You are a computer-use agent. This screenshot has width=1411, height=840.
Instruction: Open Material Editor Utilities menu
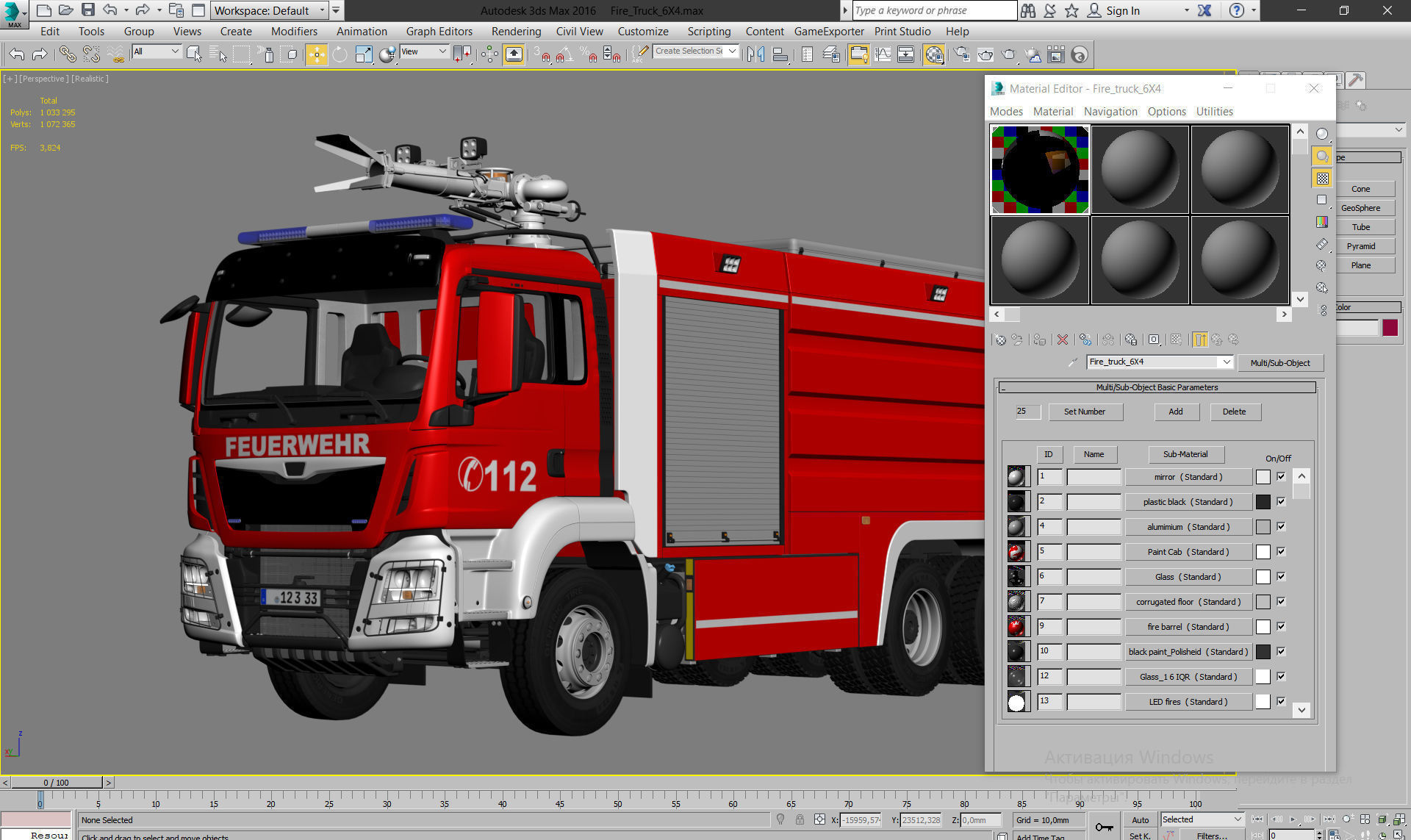coord(1214,111)
